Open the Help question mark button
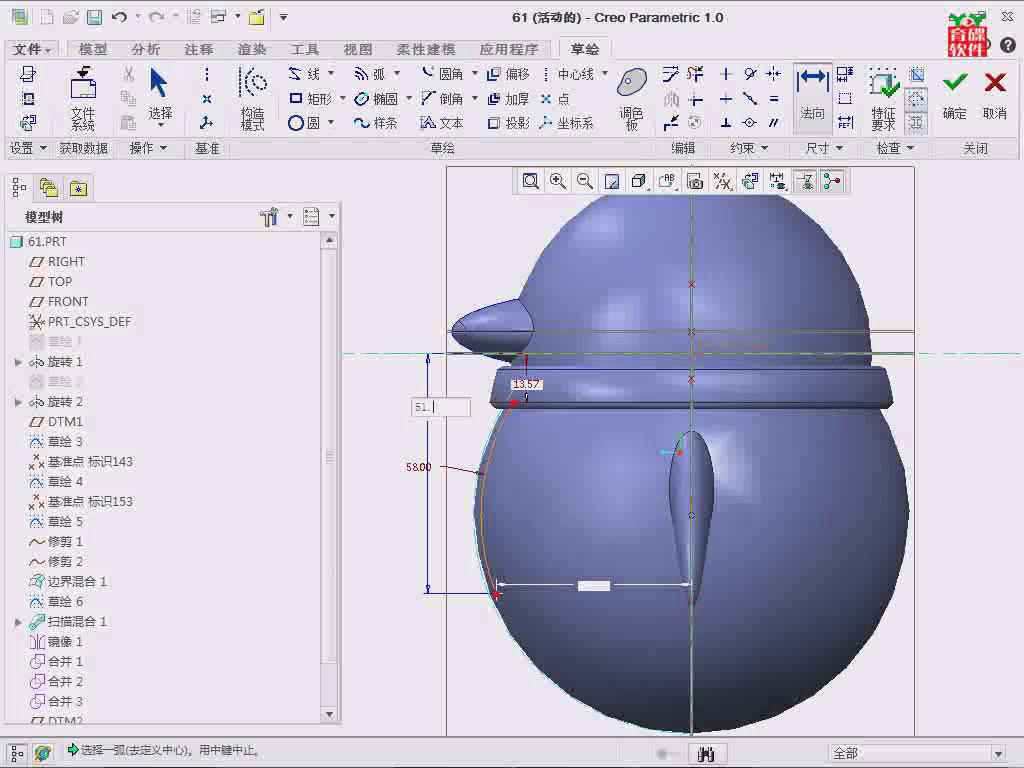Image resolution: width=1024 pixels, height=768 pixels. [1008, 44]
